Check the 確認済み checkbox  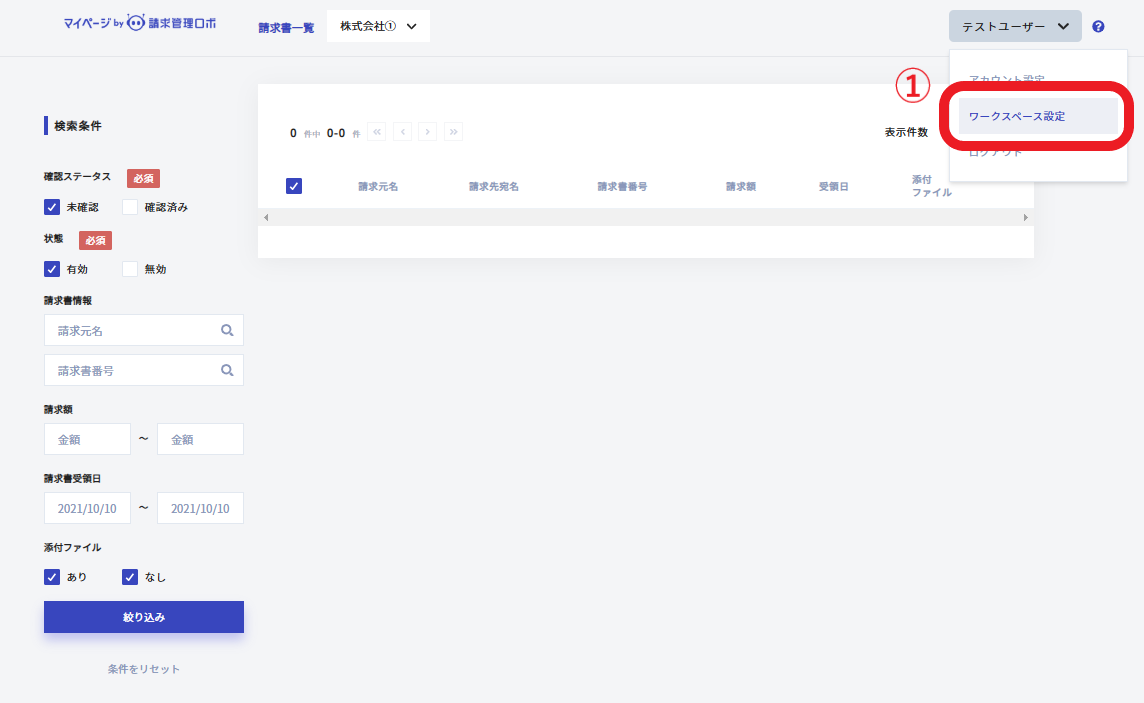point(130,207)
